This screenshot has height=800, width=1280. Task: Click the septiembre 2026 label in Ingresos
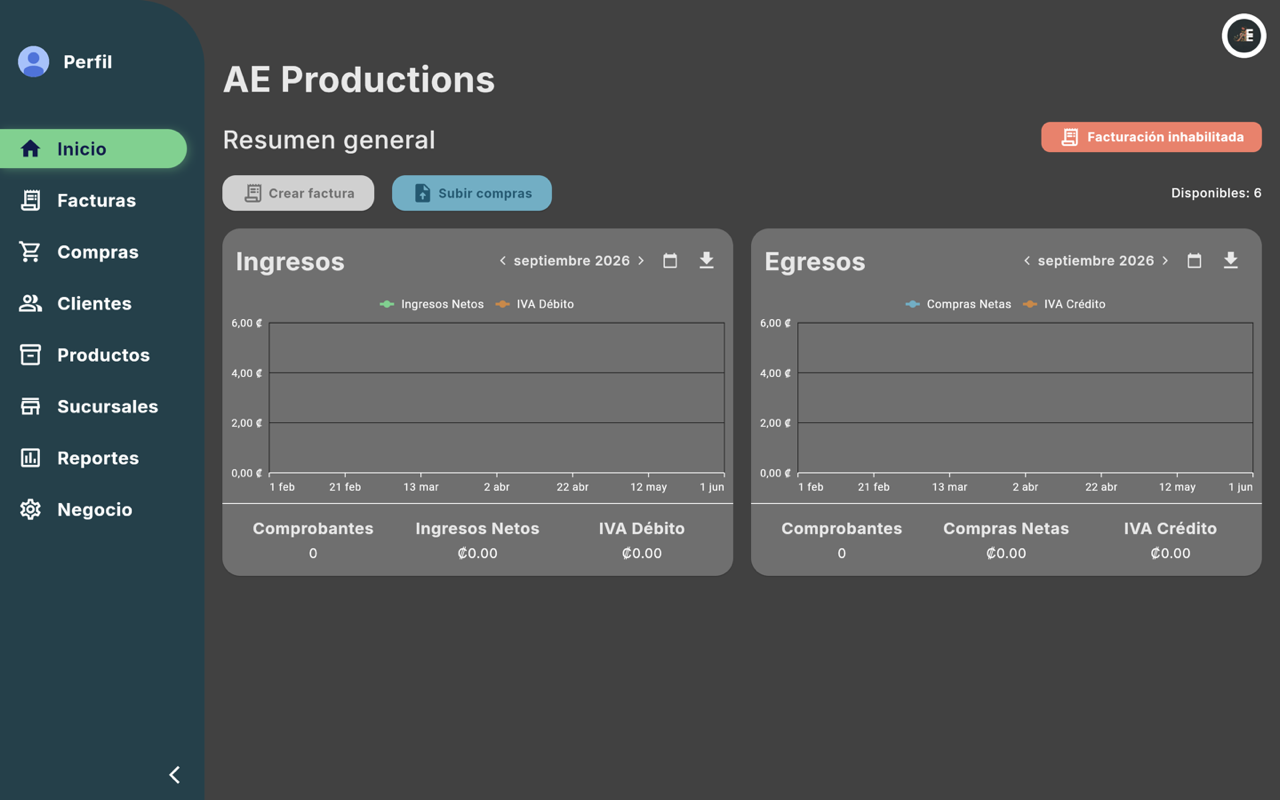572,261
